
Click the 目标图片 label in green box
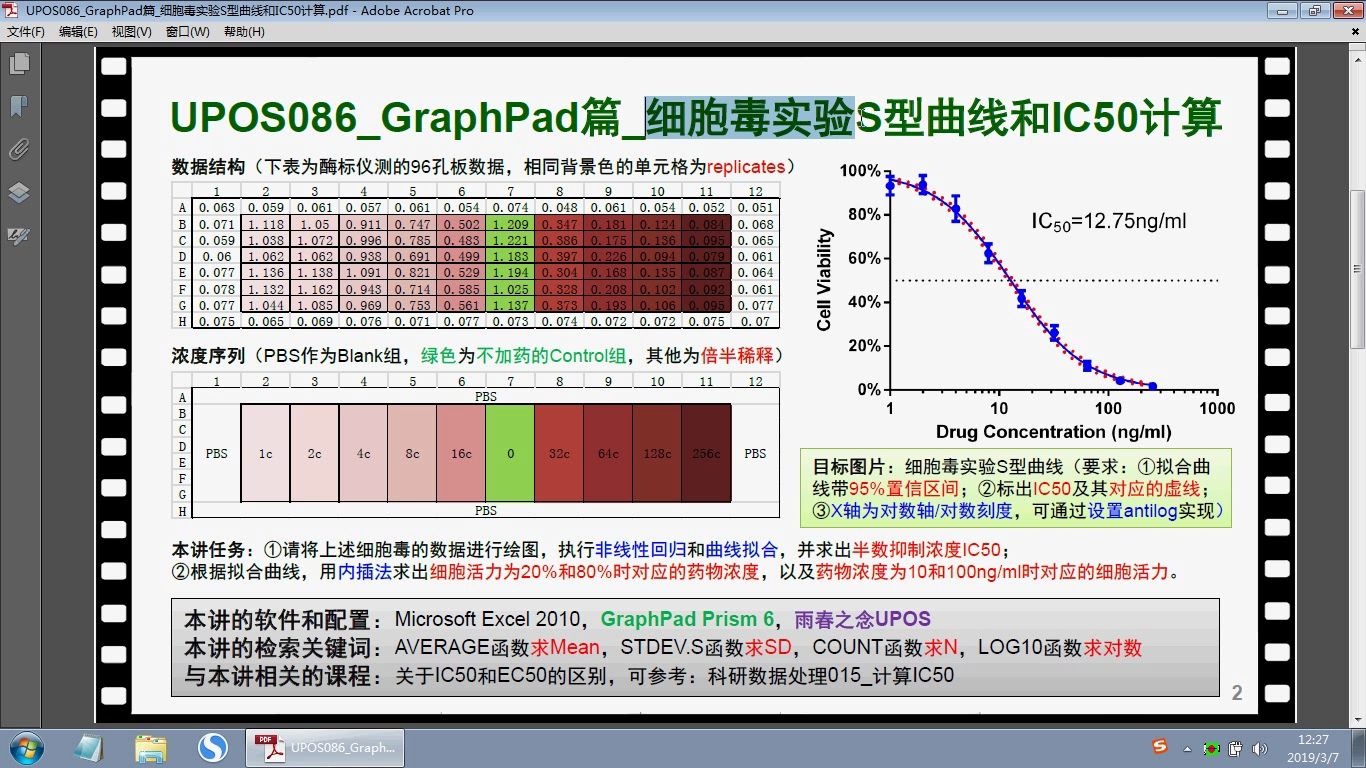pos(849,467)
